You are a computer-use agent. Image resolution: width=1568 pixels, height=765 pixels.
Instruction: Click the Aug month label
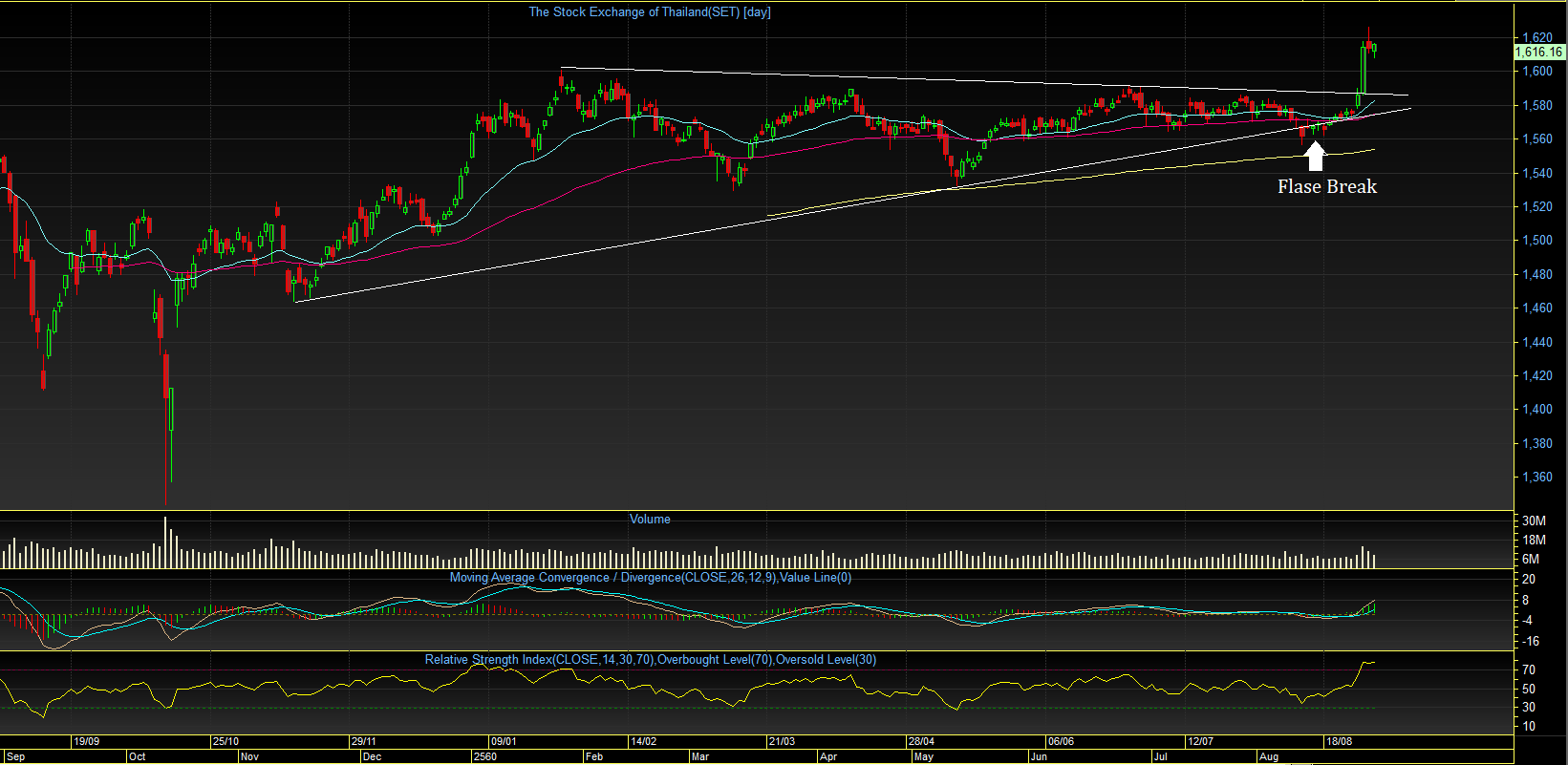[x=1269, y=756]
